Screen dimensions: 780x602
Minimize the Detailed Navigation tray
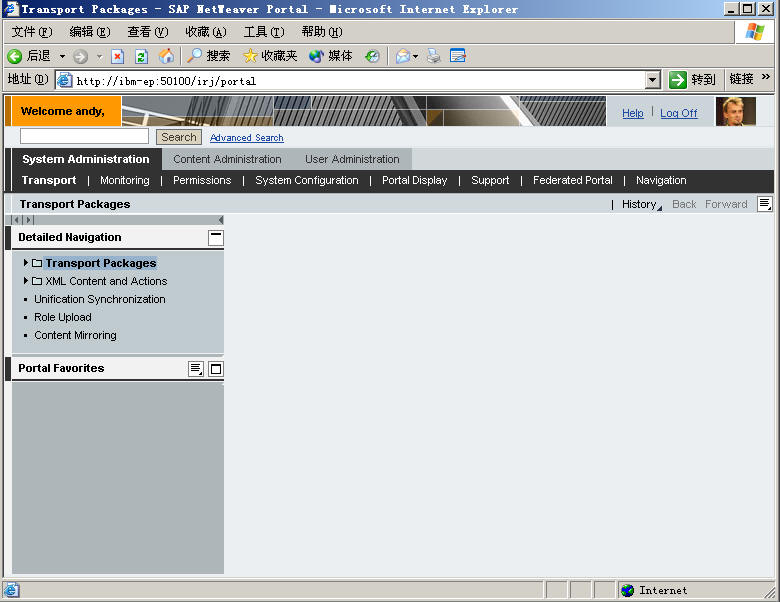[215, 237]
